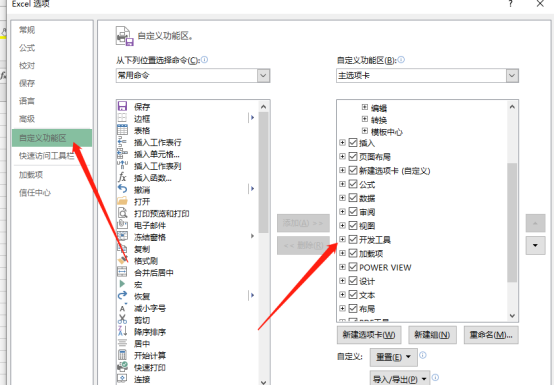Click the help question mark icon
The width and height of the screenshot is (554, 385).
coord(511,4)
